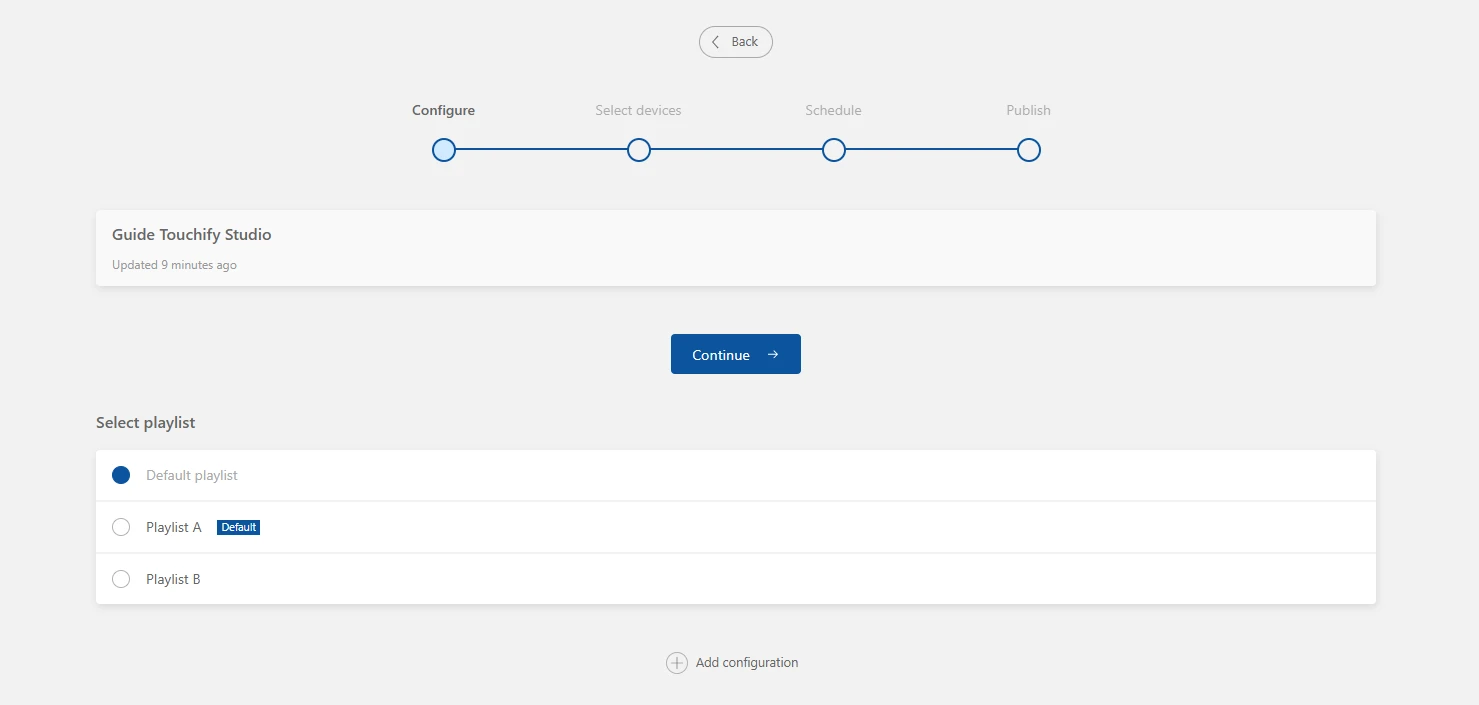This screenshot has width=1479, height=705.
Task: Click the Configure step label
Action: pos(443,110)
